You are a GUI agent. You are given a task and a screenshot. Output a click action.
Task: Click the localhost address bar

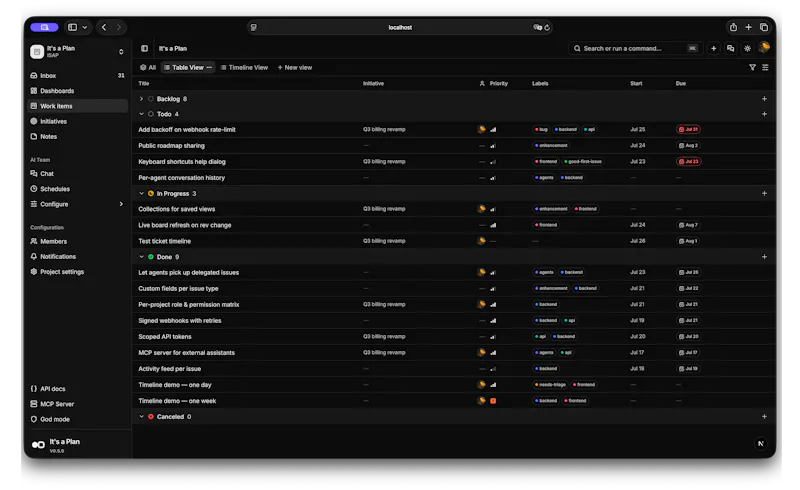[399, 28]
